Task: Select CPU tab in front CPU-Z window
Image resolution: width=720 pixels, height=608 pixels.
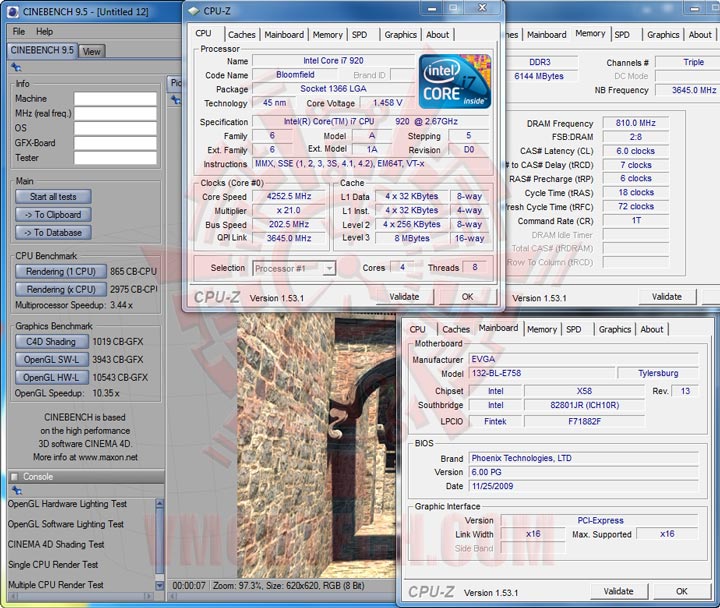Action: tap(203, 34)
